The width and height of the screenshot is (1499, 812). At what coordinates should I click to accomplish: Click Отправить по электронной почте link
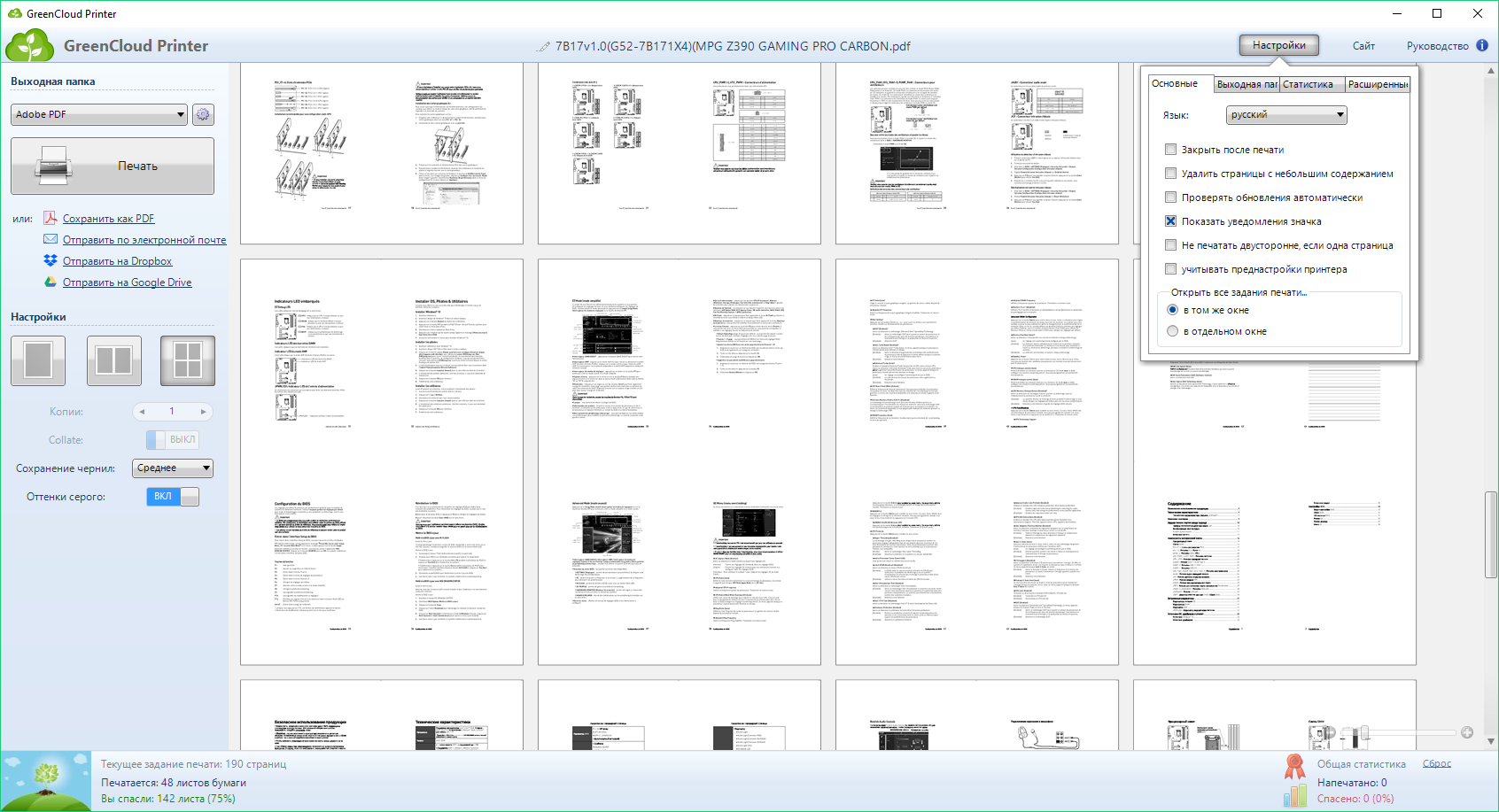(144, 240)
